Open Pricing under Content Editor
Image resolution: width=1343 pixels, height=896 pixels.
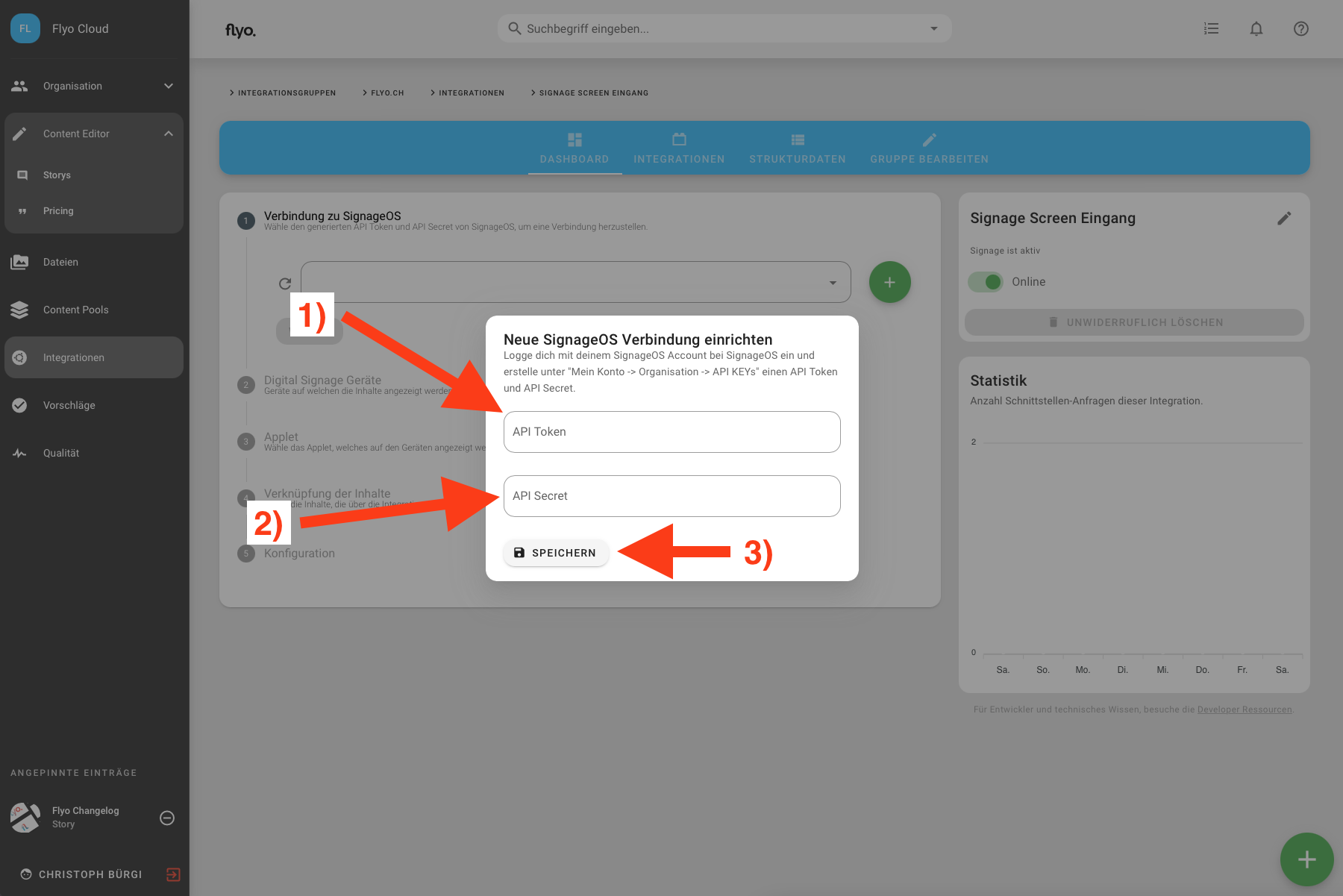coord(94,210)
